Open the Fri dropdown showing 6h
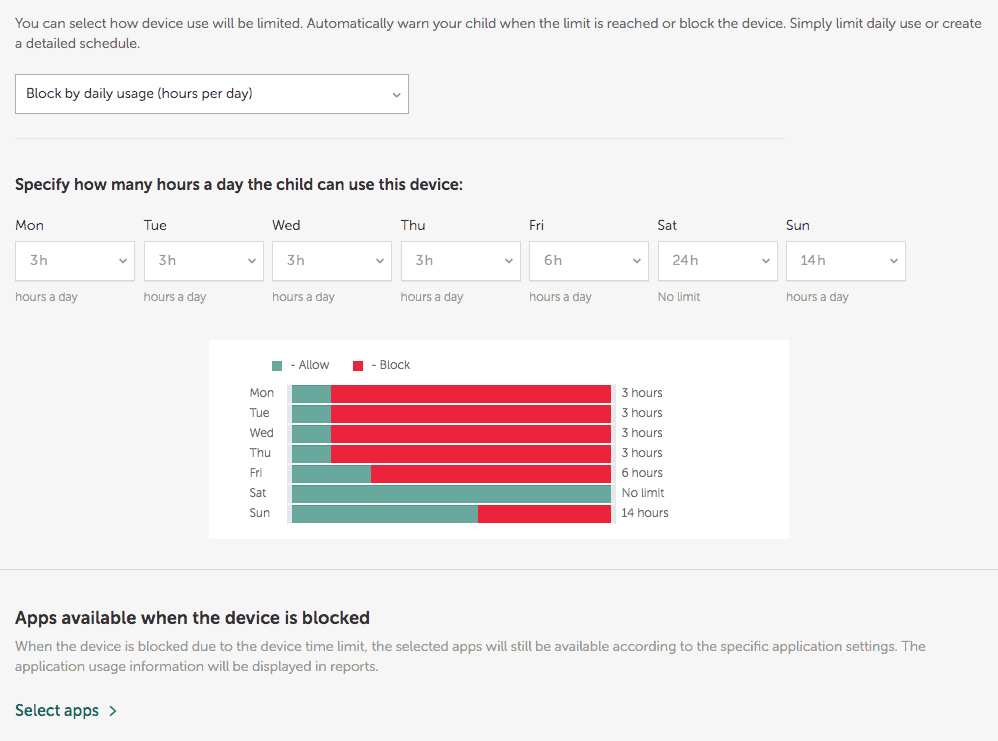 589,261
